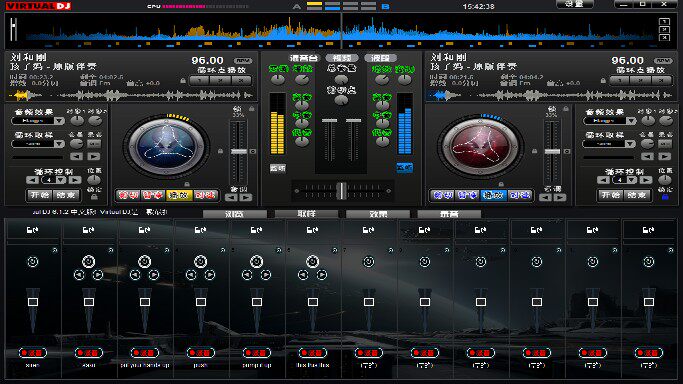The width and height of the screenshot is (683, 384).
Task: Click deck A's channel volume fader in the mixer
Action: (329, 121)
